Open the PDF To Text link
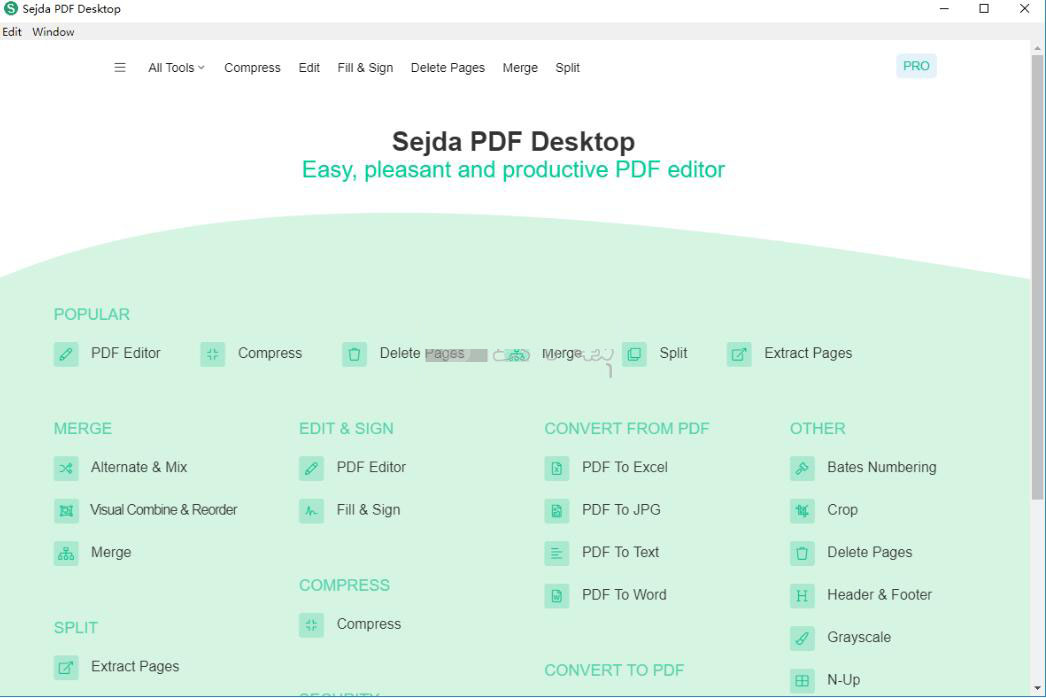 pyautogui.click(x=620, y=552)
